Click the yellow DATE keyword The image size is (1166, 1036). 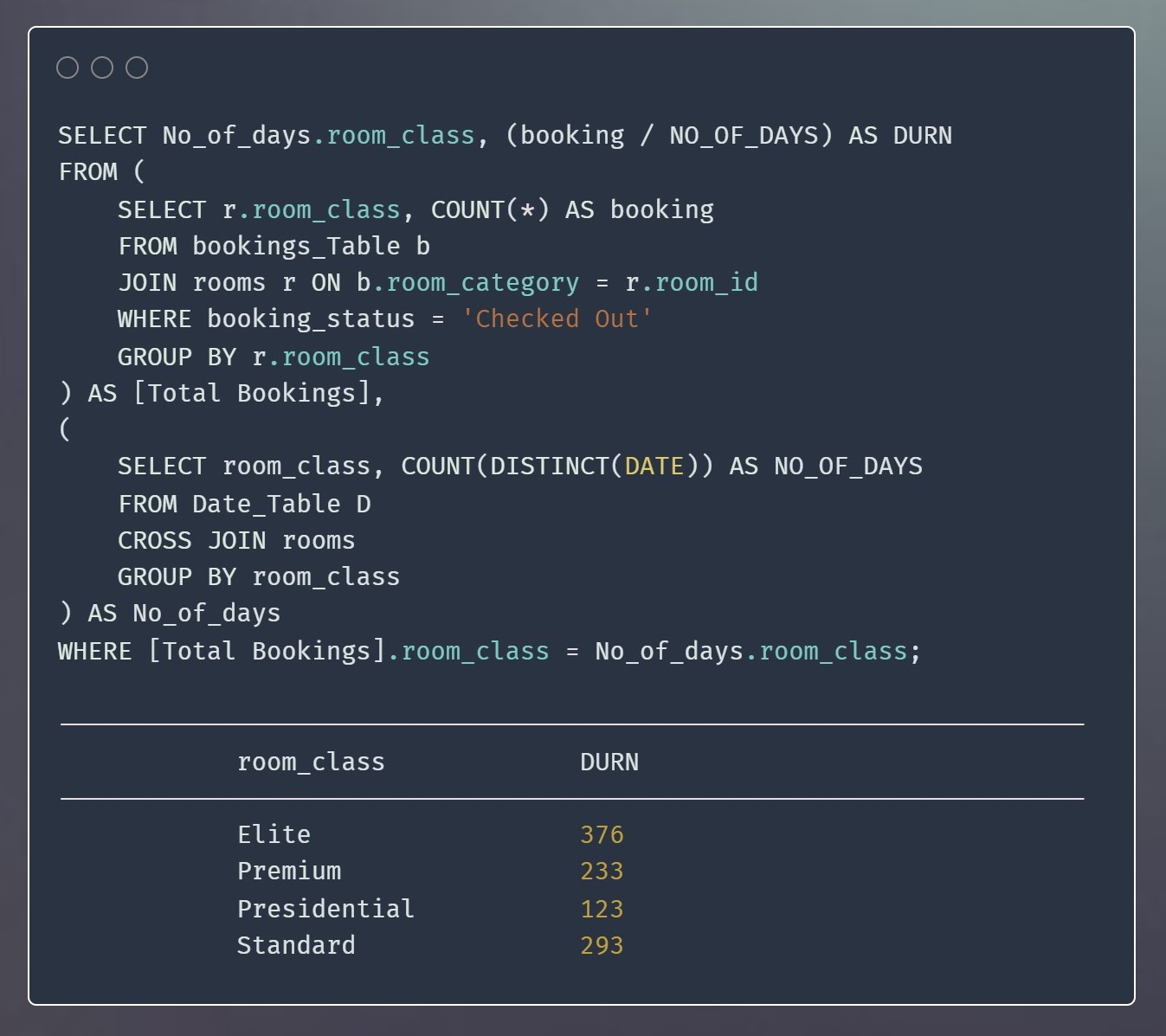[654, 467]
